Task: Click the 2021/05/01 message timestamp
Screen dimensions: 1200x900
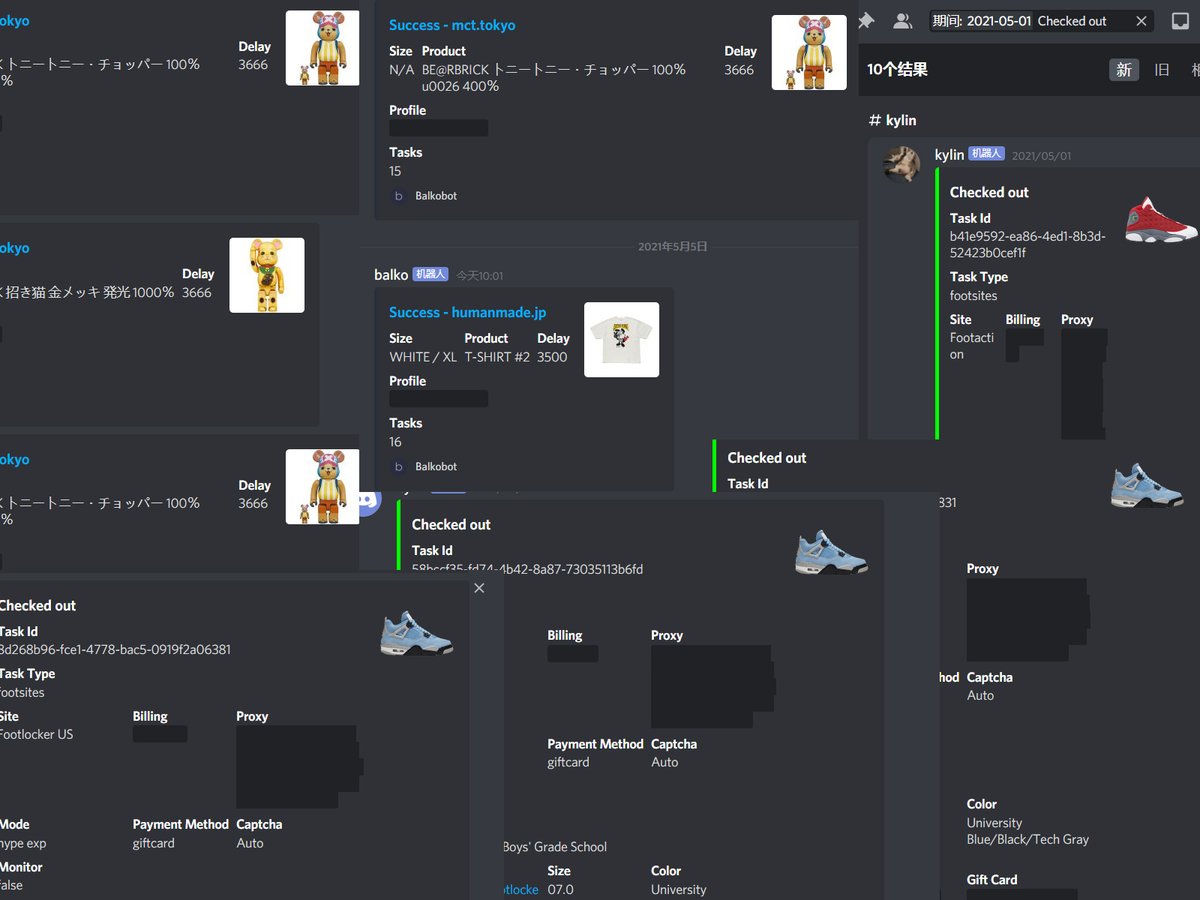Action: pyautogui.click(x=1041, y=156)
